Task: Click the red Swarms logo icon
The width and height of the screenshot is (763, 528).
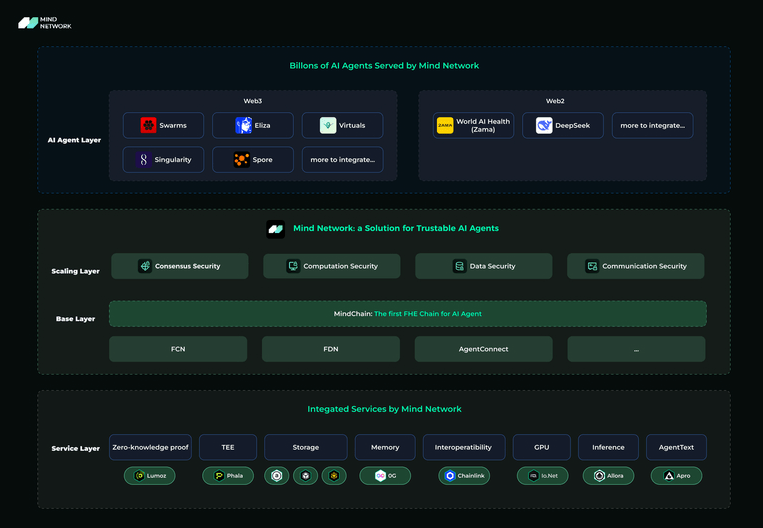Action: [148, 126]
